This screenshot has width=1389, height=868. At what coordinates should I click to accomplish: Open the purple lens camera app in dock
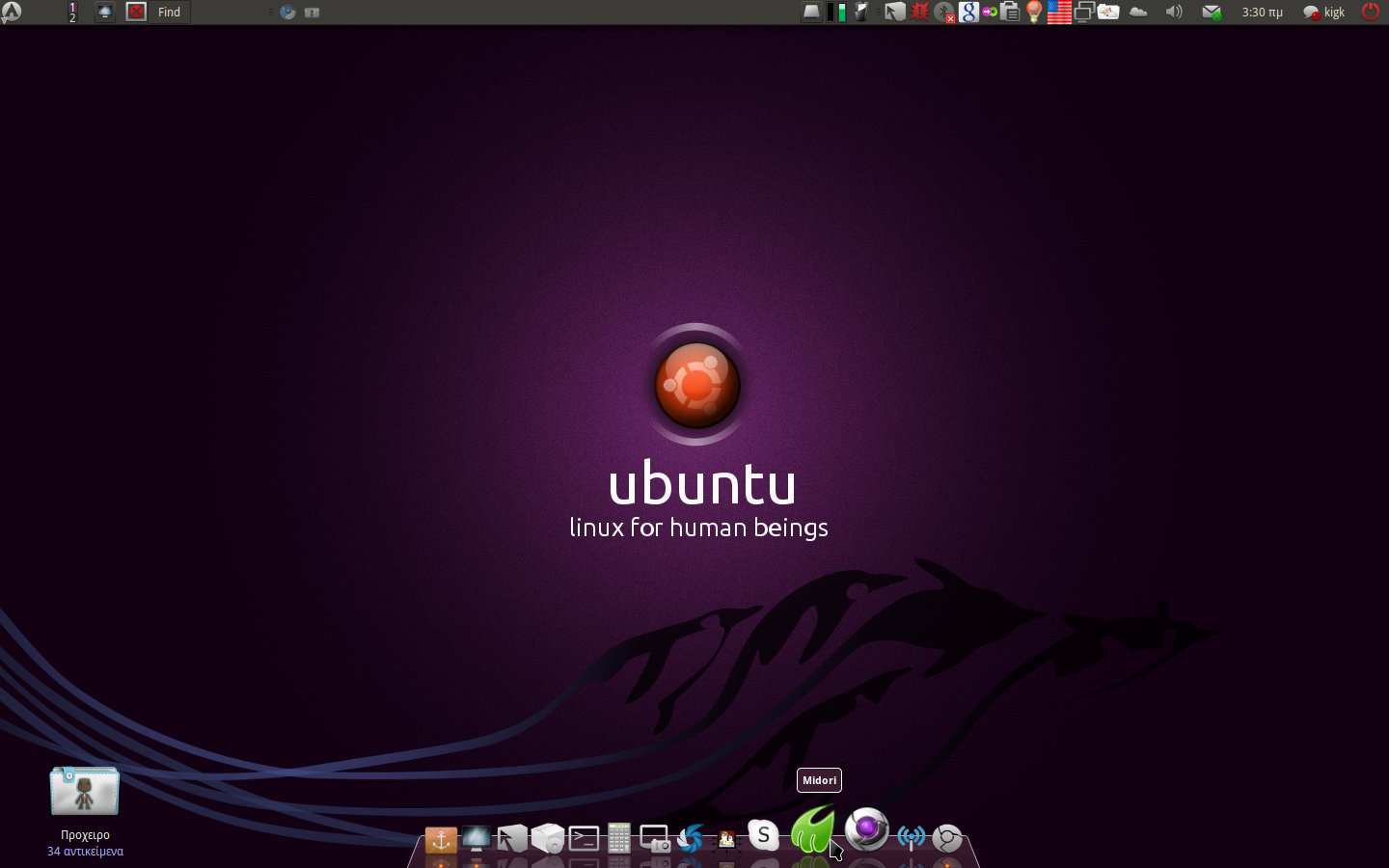point(866,829)
